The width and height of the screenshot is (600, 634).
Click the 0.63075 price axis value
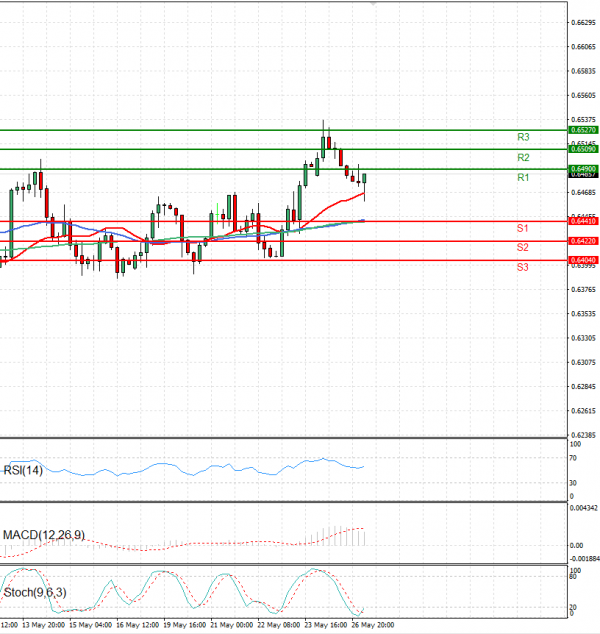(583, 362)
